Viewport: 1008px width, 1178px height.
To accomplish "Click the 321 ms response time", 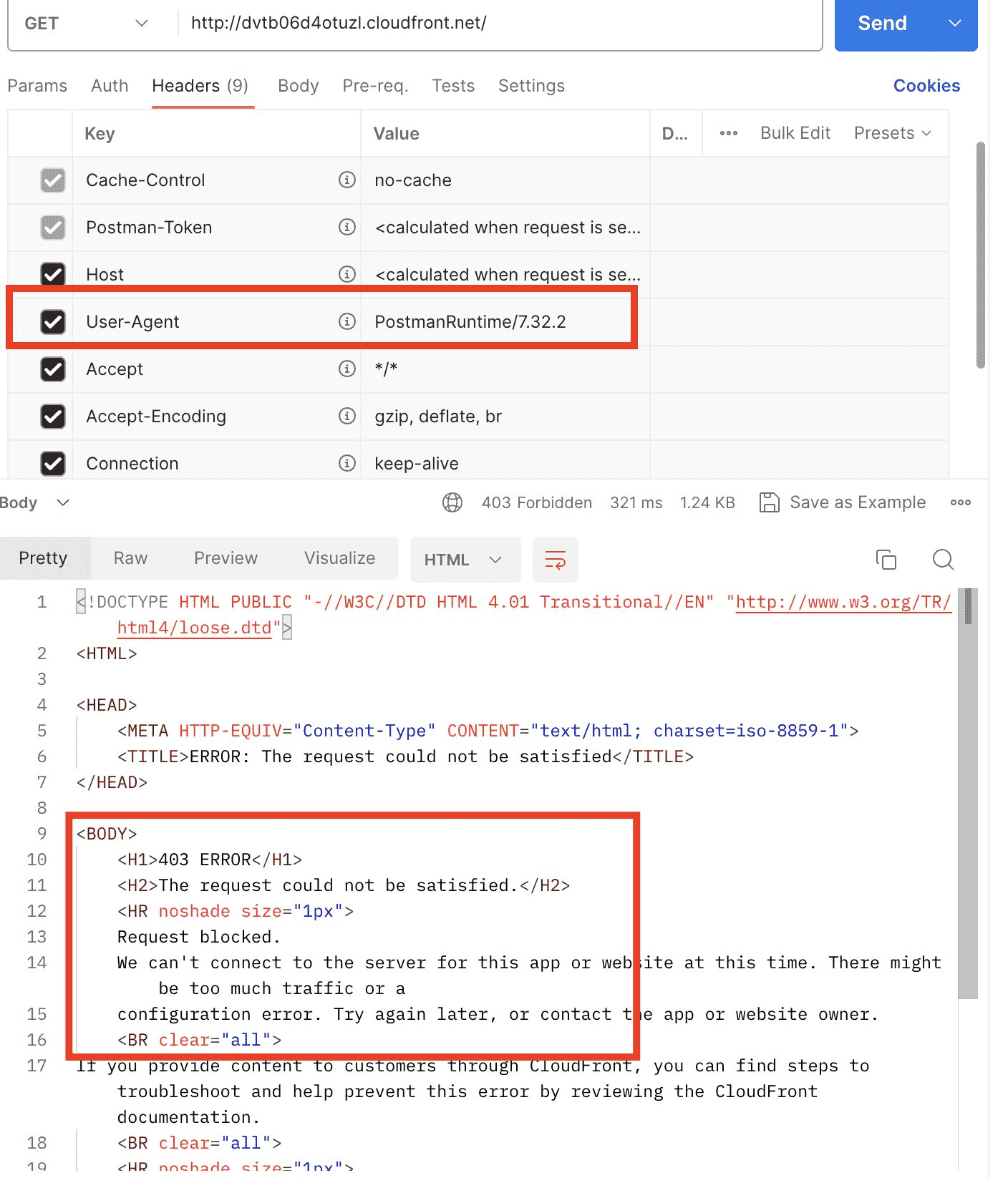I will click(636, 502).
